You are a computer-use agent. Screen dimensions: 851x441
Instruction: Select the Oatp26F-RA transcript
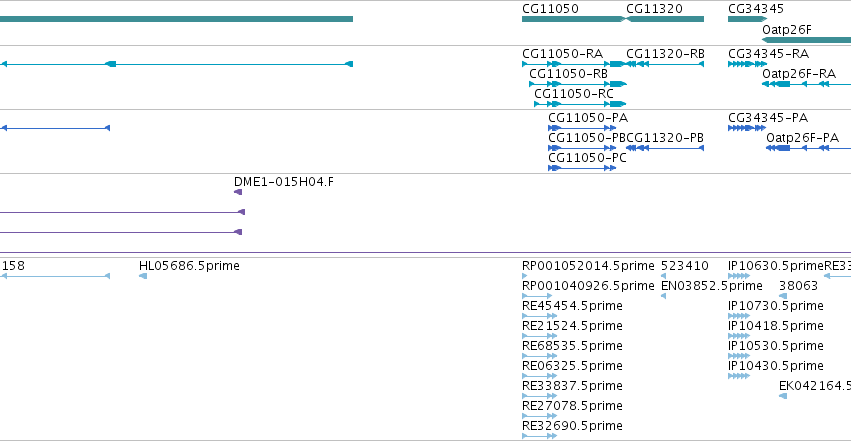(x=806, y=84)
